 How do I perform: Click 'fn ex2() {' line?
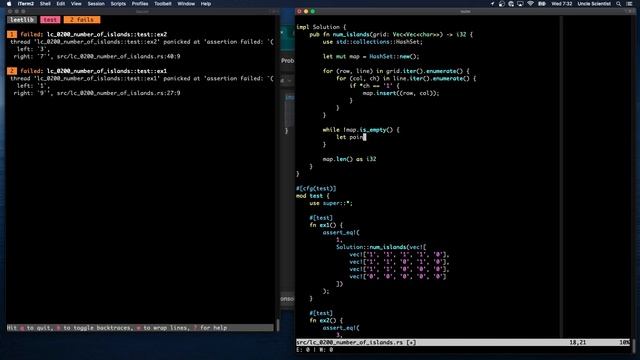[326, 321]
